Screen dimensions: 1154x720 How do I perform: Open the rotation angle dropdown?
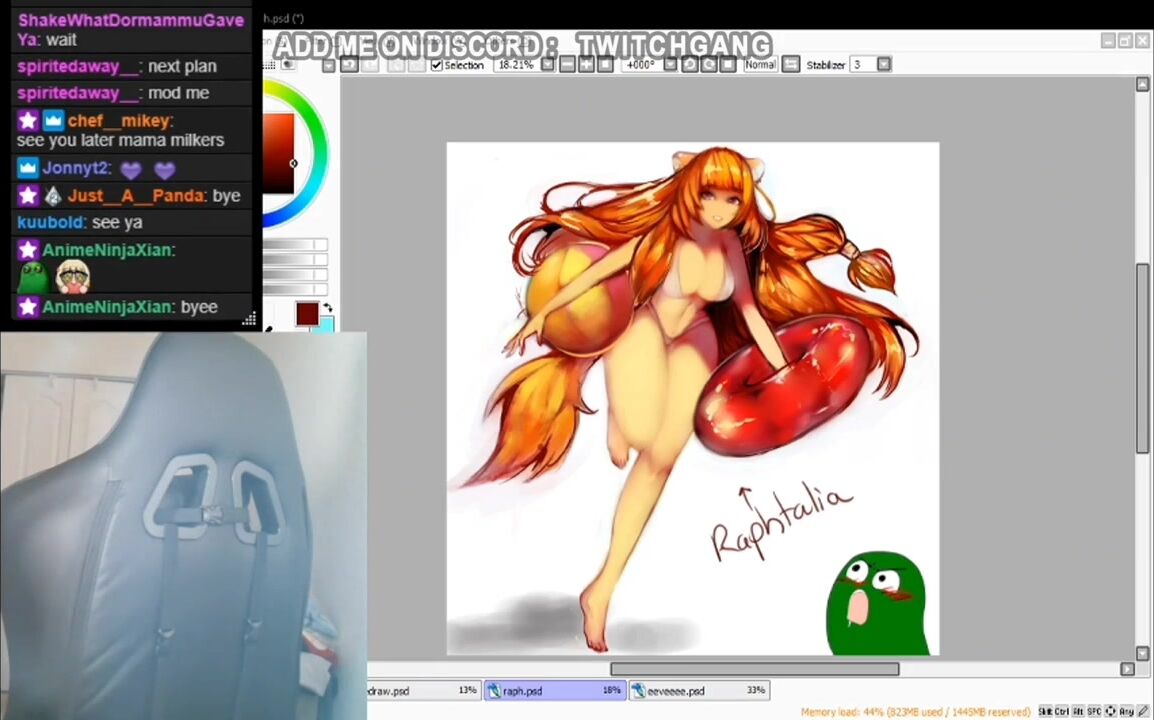(x=670, y=65)
